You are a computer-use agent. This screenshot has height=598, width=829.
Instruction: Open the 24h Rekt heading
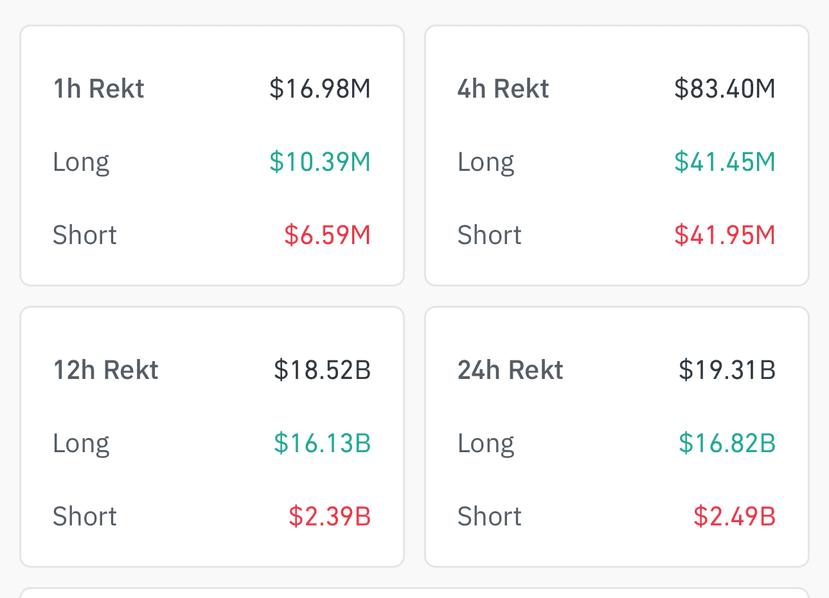point(510,370)
